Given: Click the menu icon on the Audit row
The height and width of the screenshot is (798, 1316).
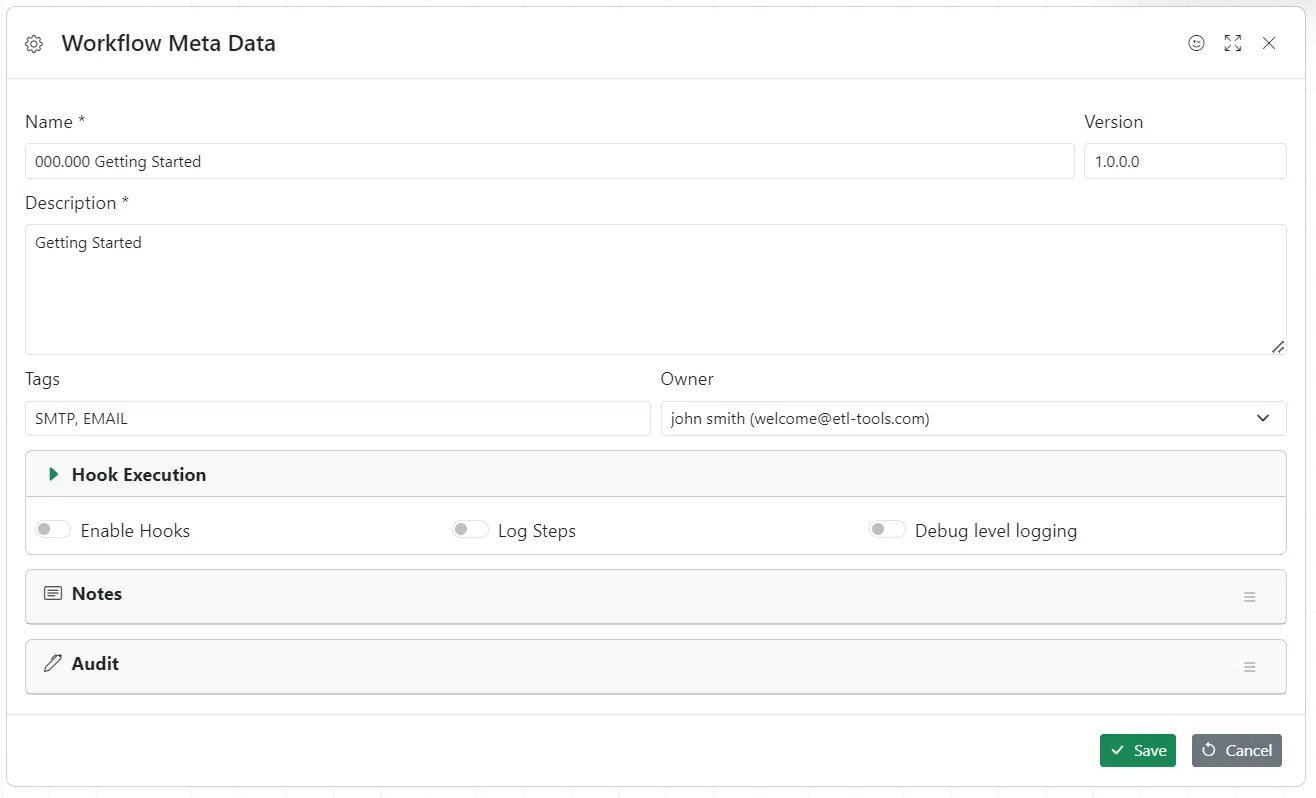Looking at the screenshot, I should [x=1249, y=666].
